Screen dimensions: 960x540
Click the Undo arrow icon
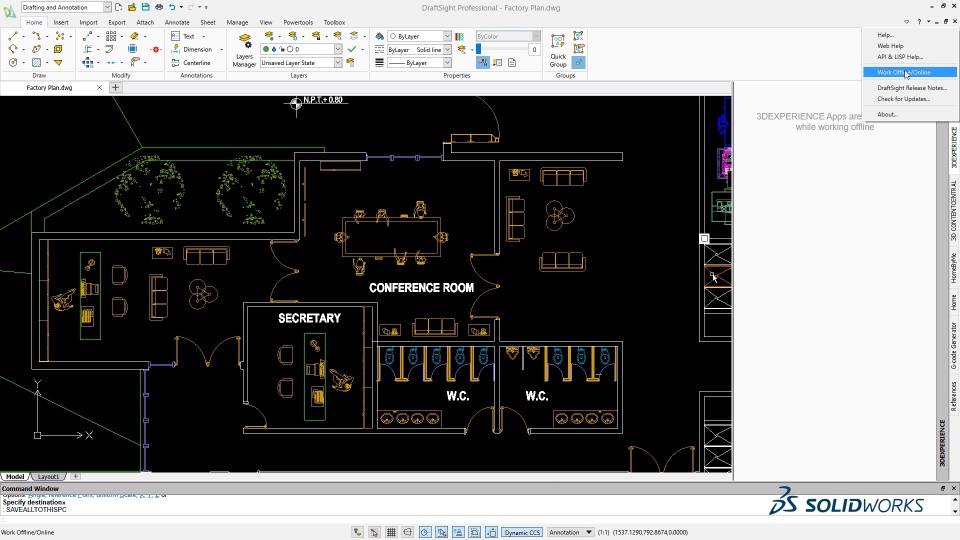click(172, 7)
